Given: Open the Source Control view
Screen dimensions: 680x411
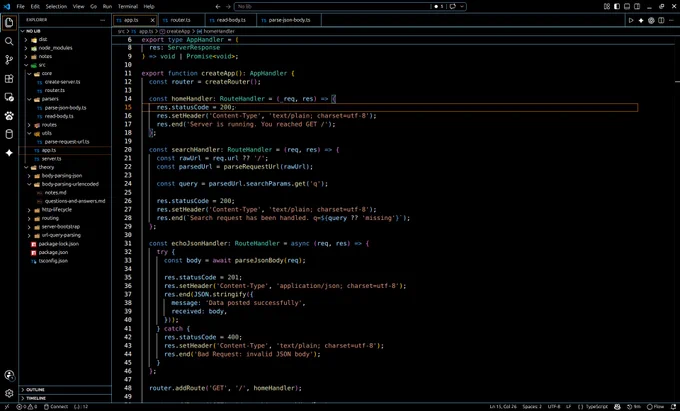Looking at the screenshot, I should pyautogui.click(x=9, y=60).
